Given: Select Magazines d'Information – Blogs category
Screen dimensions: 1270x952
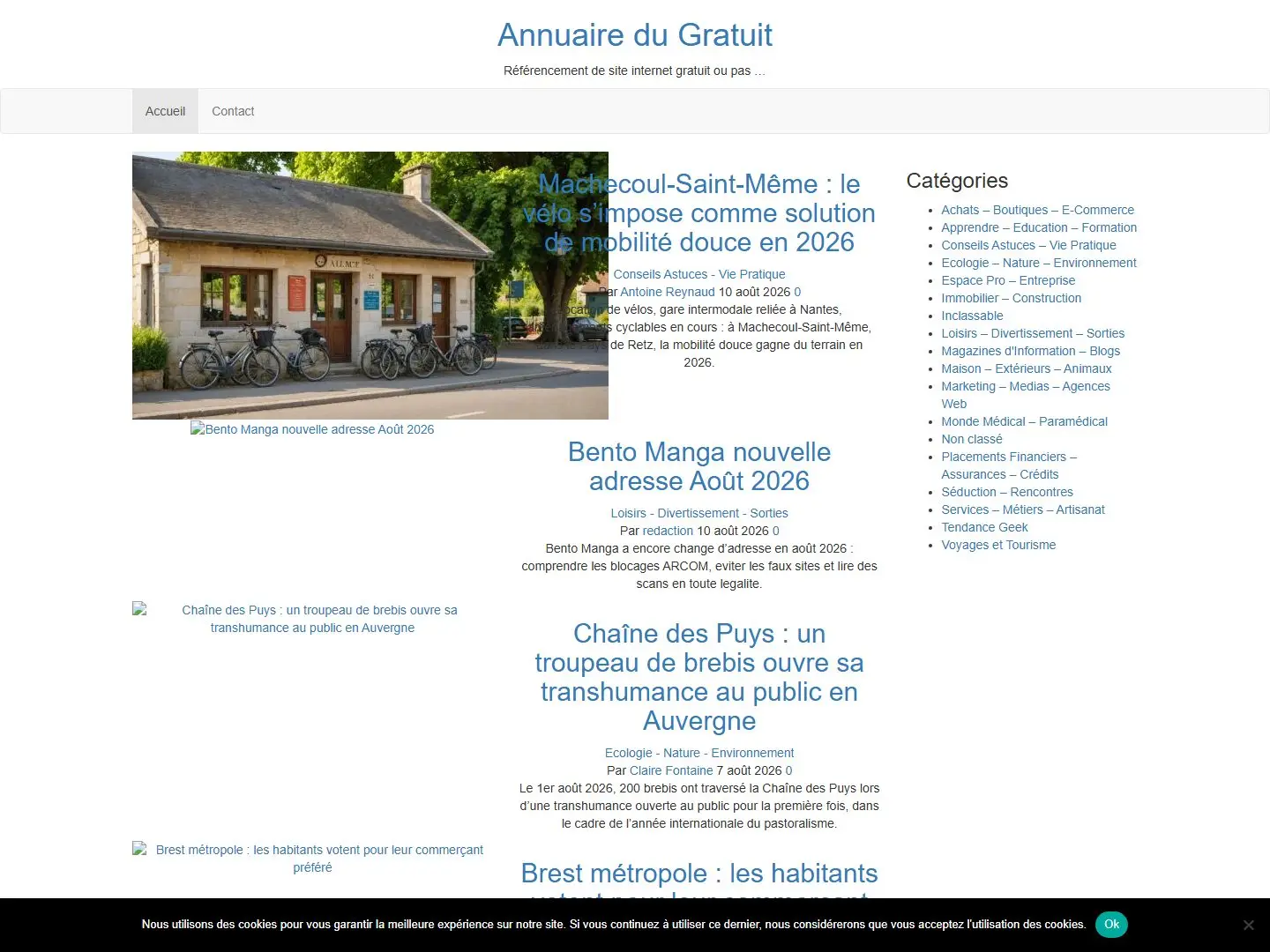Looking at the screenshot, I should [1030, 351].
